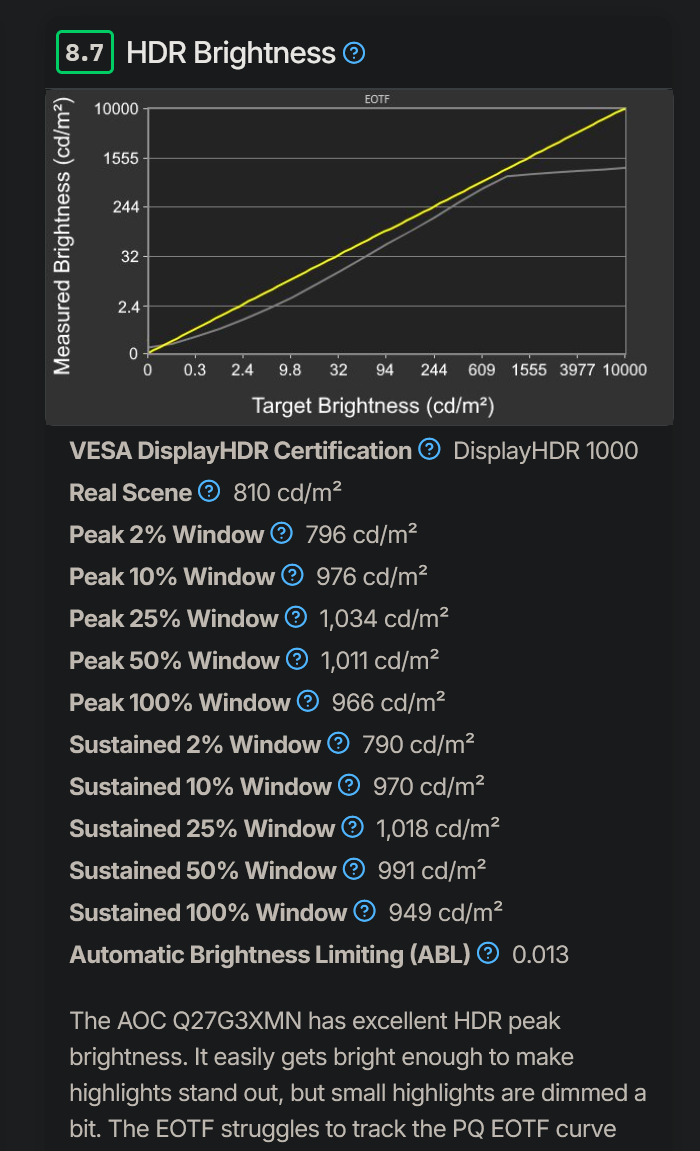Click the Sustained 25% Window question mark

coord(351,828)
